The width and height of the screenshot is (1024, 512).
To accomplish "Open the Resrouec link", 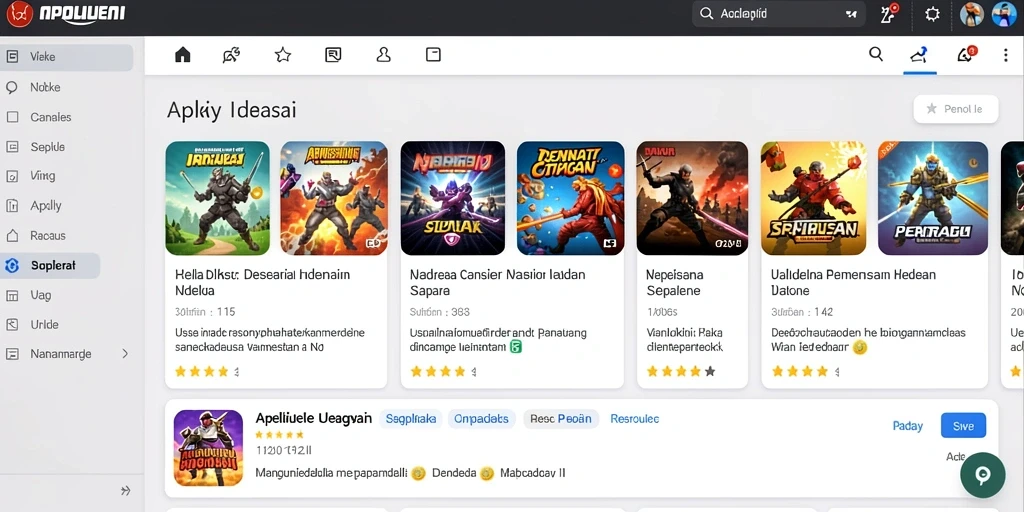I will tap(634, 419).
